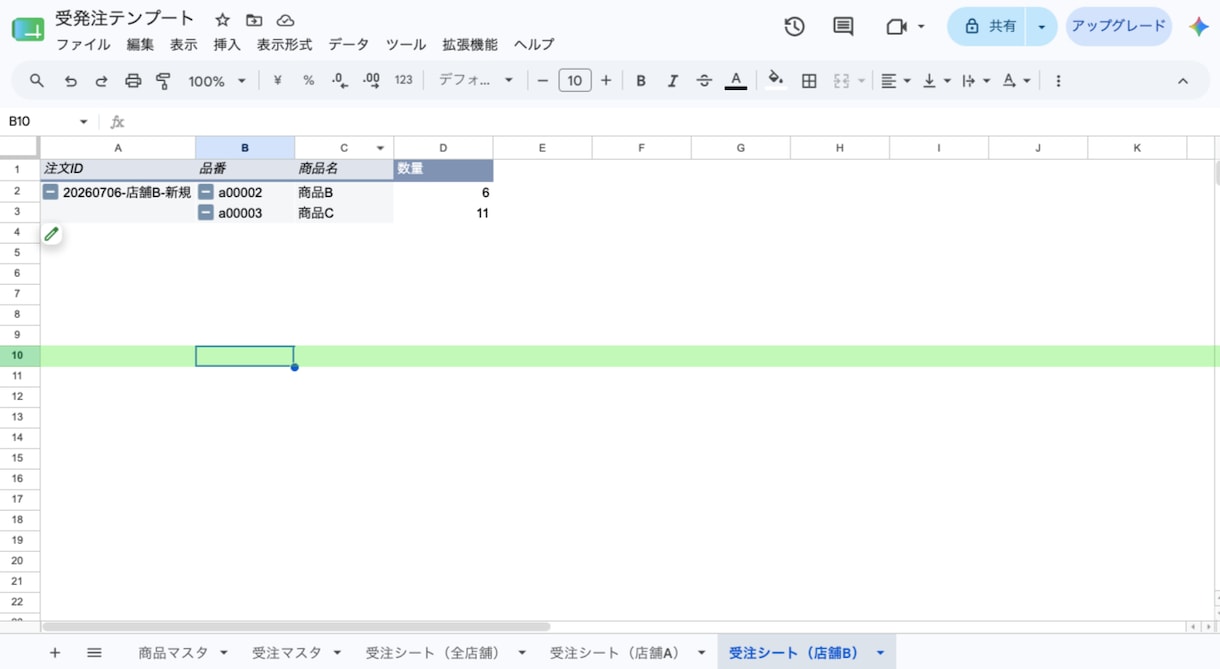Star the 受発注テンプート document

point(223,20)
